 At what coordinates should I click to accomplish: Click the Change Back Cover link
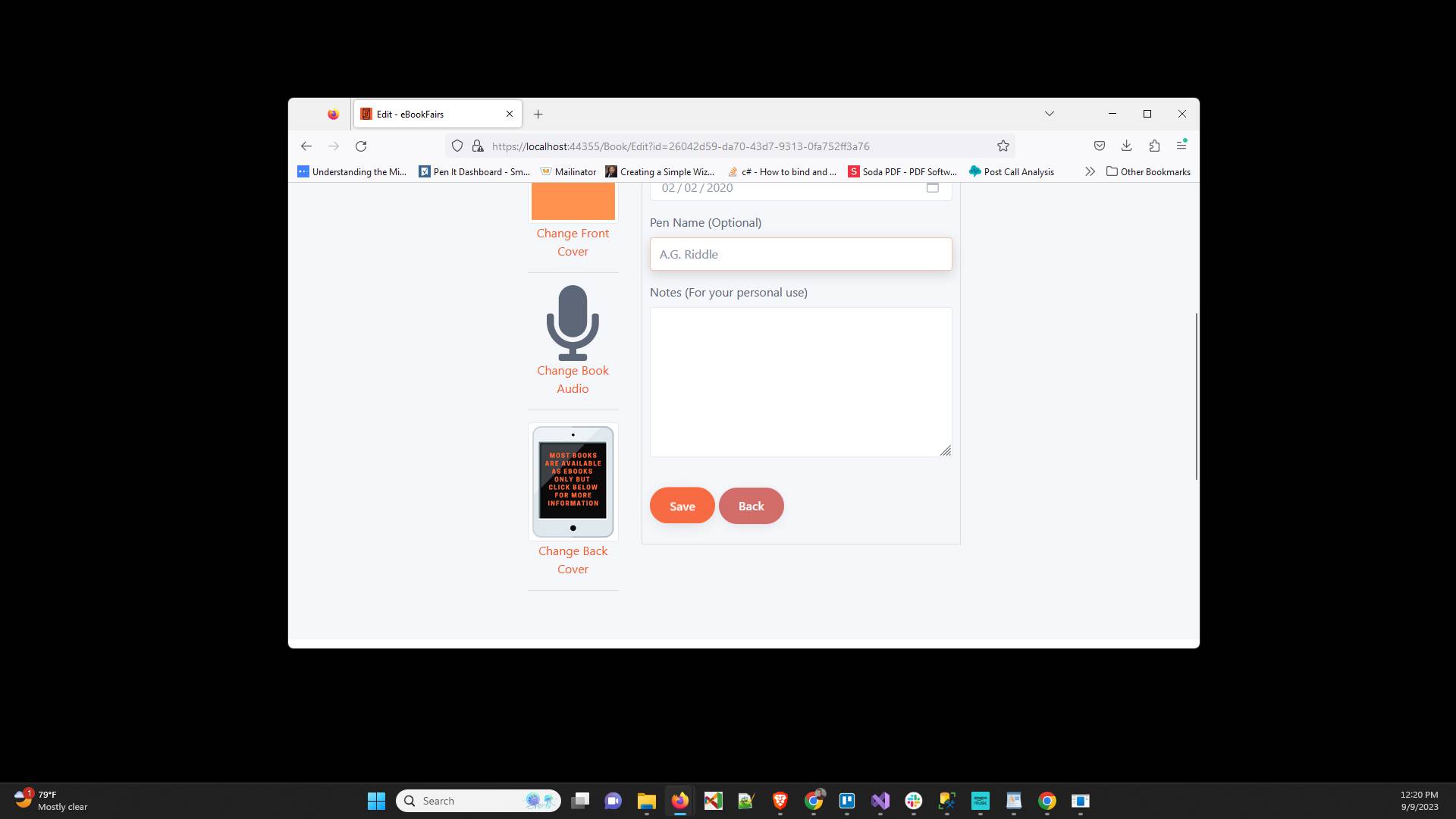(573, 560)
